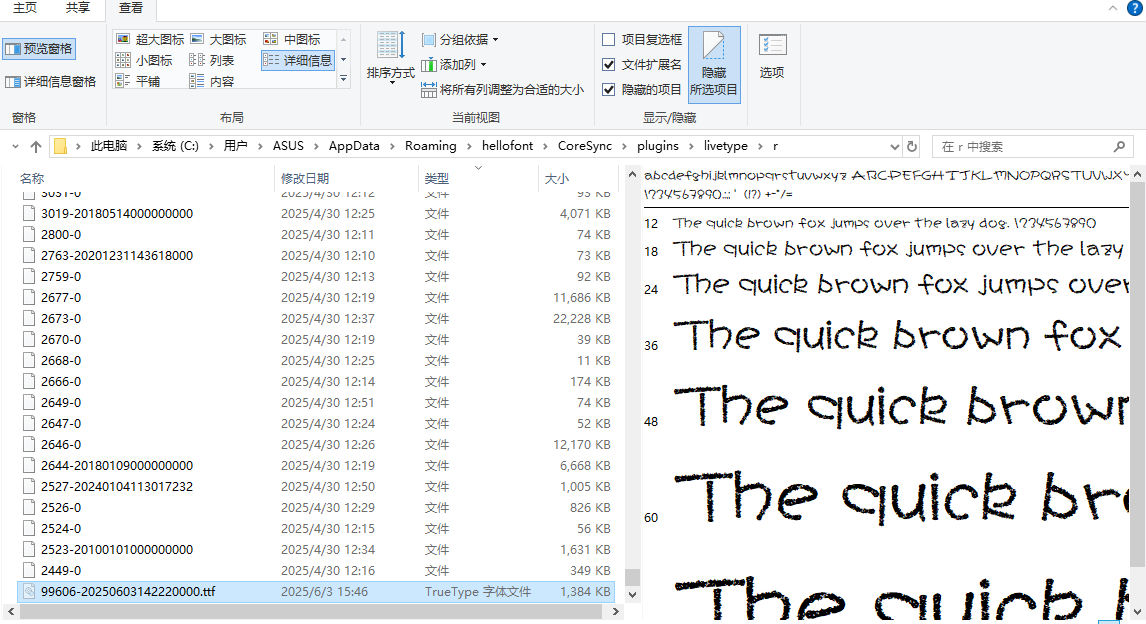
Task: Go up one folder level
Action: pyautogui.click(x=36, y=146)
